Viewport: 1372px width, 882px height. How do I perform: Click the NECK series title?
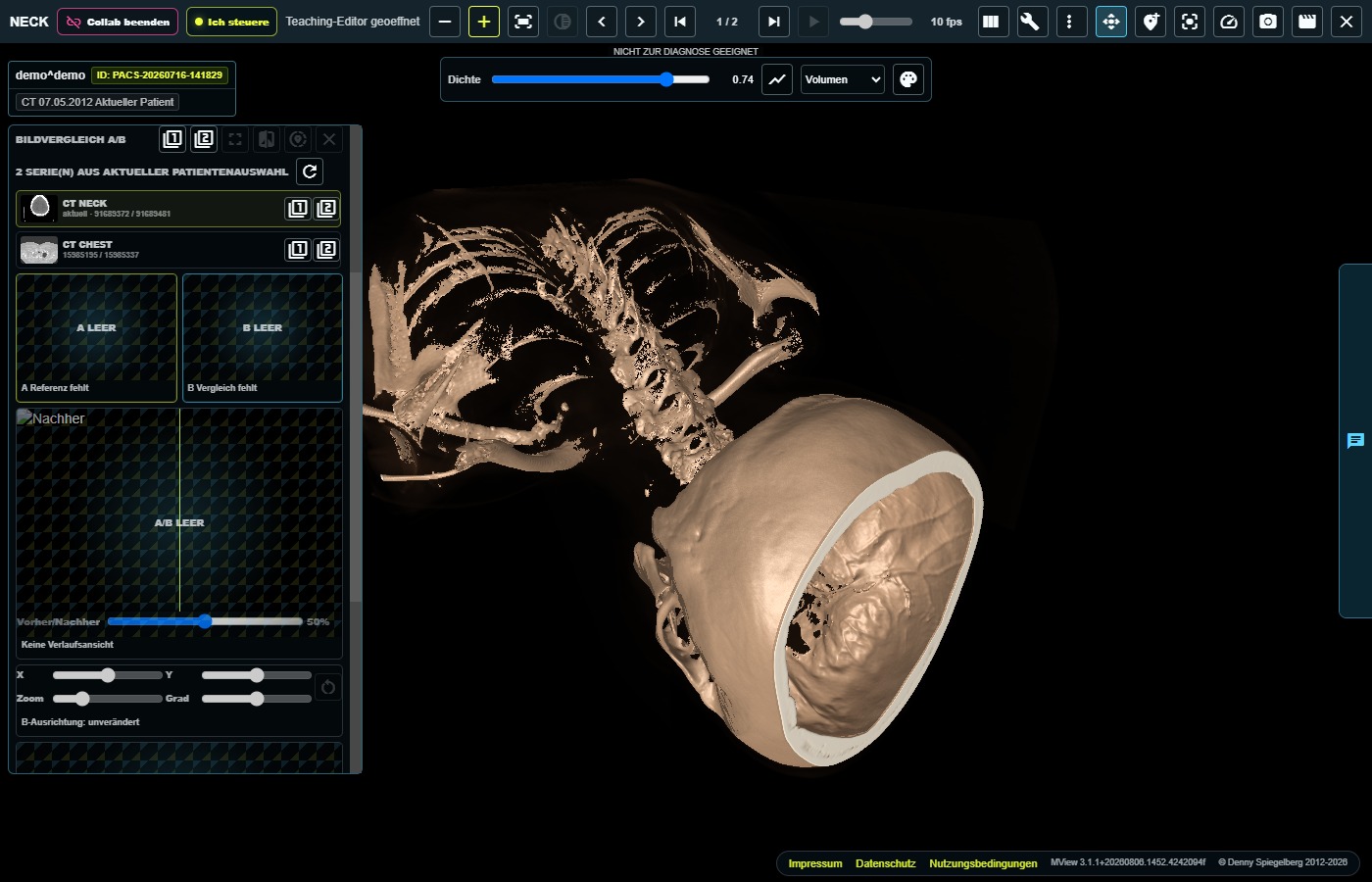[x=29, y=22]
